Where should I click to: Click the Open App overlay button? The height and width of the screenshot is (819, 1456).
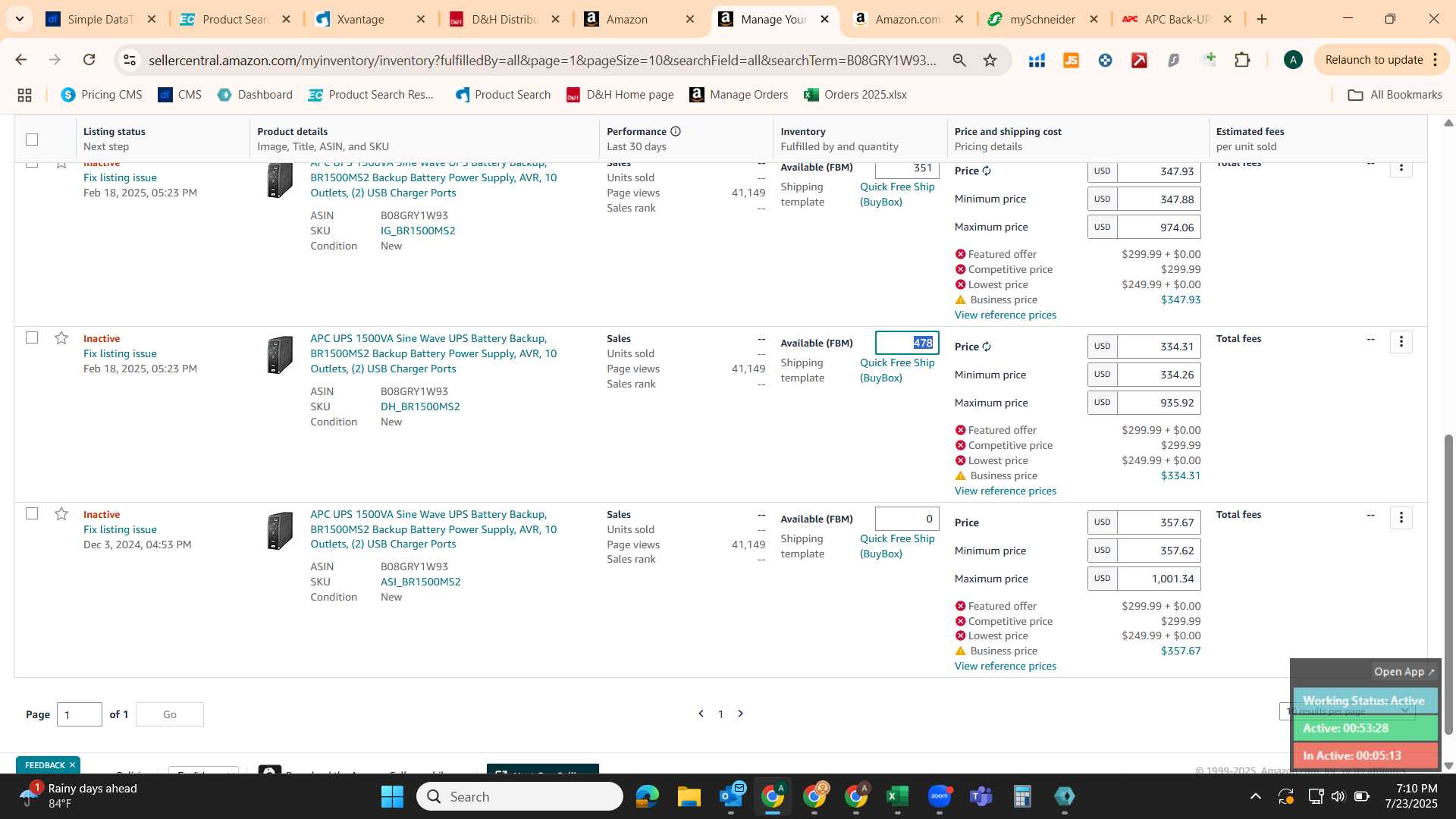point(1404,671)
